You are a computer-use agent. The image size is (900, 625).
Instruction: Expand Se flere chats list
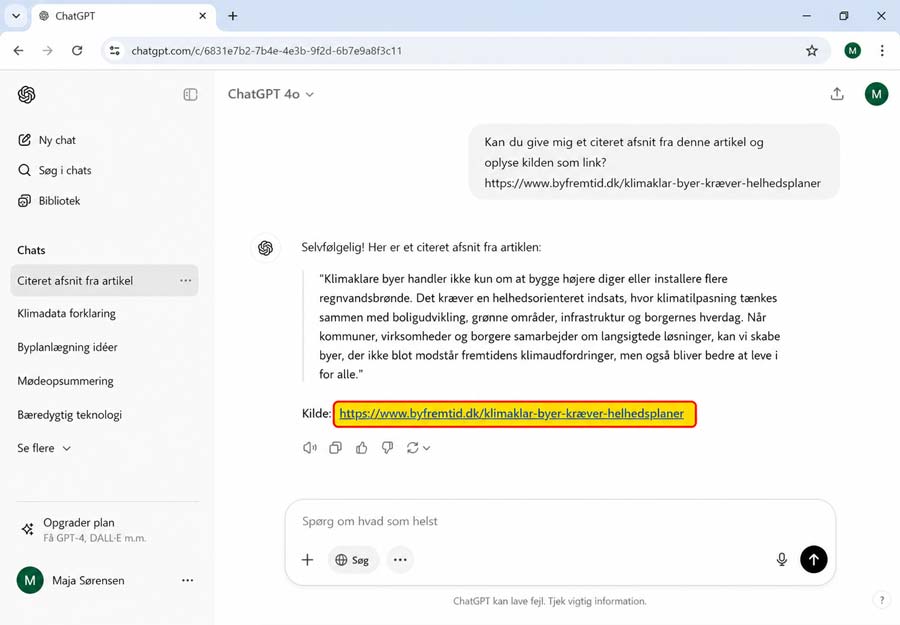(44, 448)
